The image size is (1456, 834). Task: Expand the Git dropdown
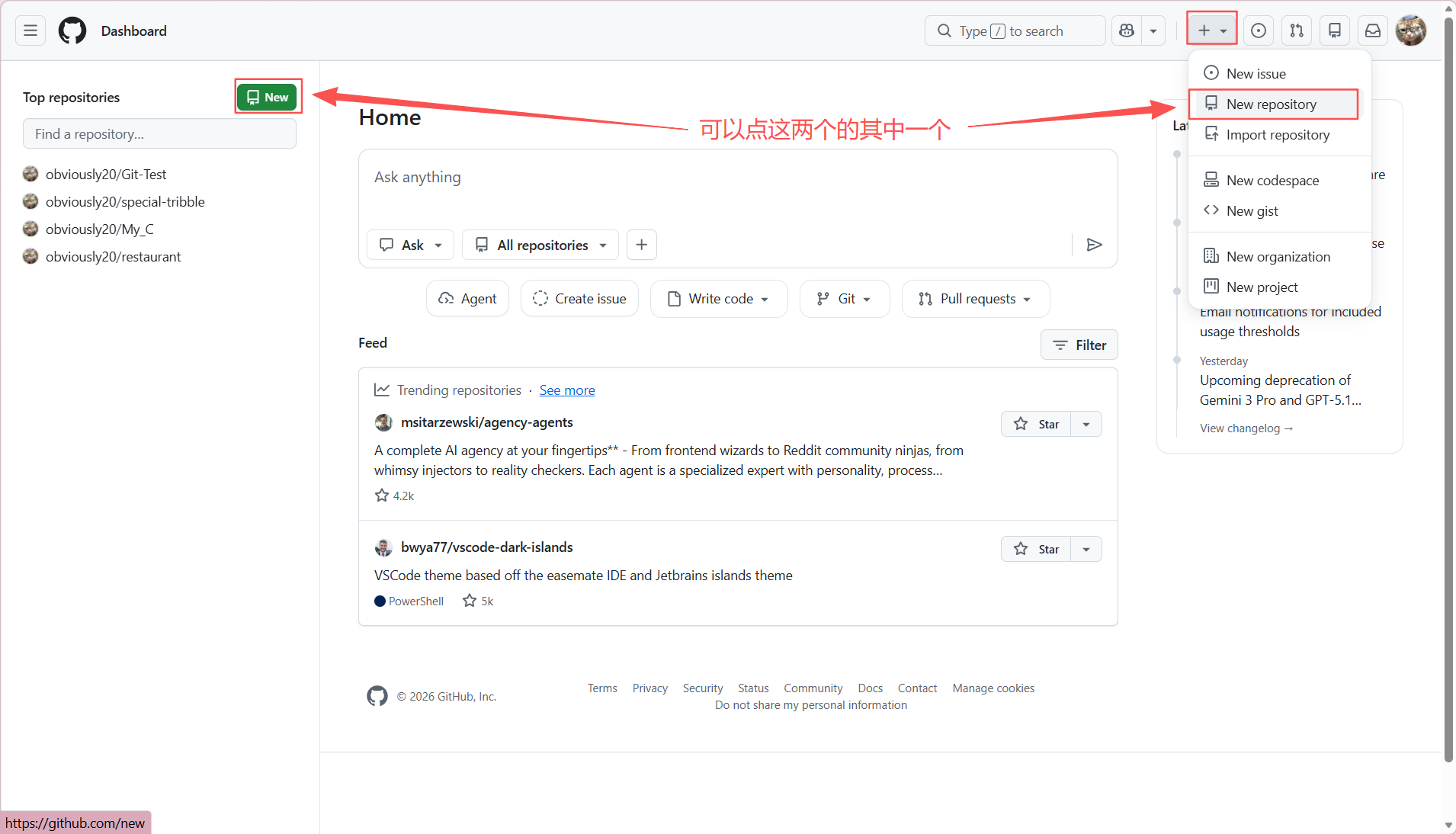[x=845, y=299]
